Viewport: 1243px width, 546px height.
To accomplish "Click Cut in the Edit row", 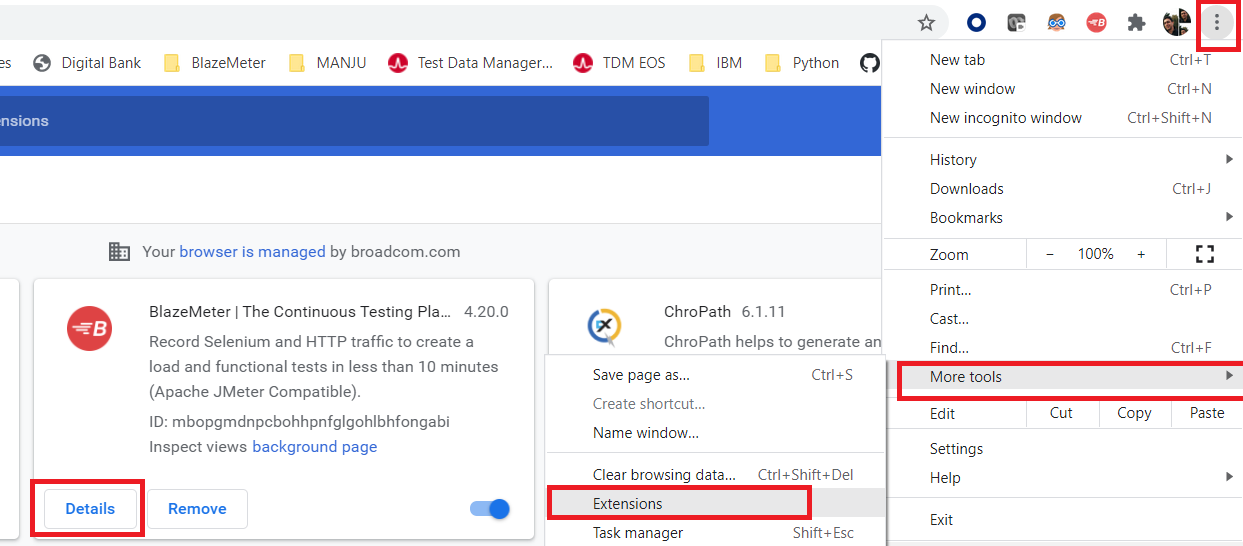I will point(1061,413).
